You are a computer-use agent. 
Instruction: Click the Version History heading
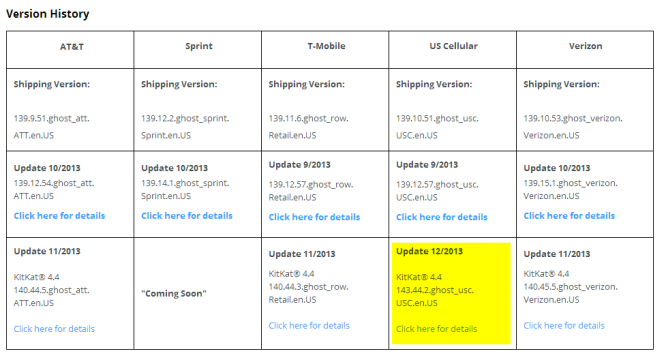pos(48,14)
